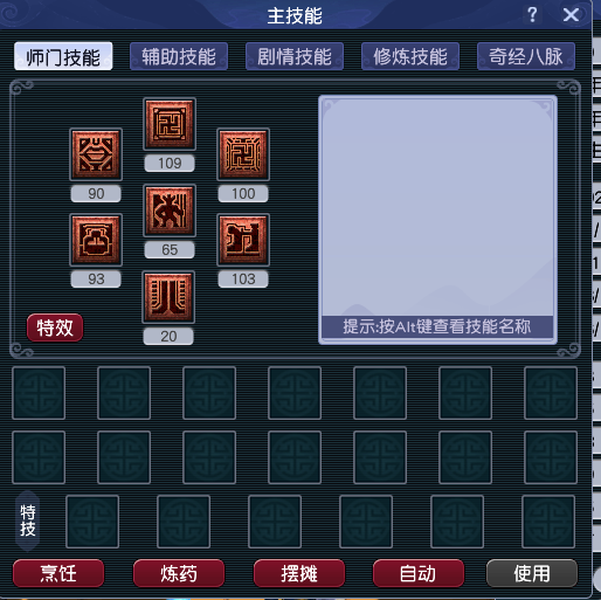The image size is (601, 600).
Task: Select the skill icon with level 93
Action: tap(96, 240)
